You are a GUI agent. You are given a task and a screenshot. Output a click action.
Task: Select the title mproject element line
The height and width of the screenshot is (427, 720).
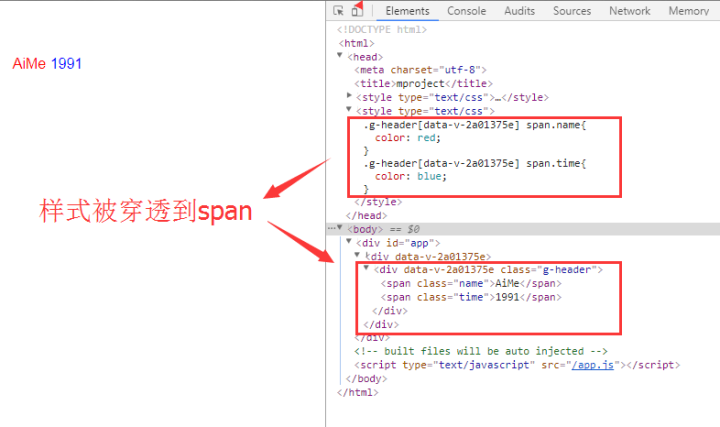[409, 83]
